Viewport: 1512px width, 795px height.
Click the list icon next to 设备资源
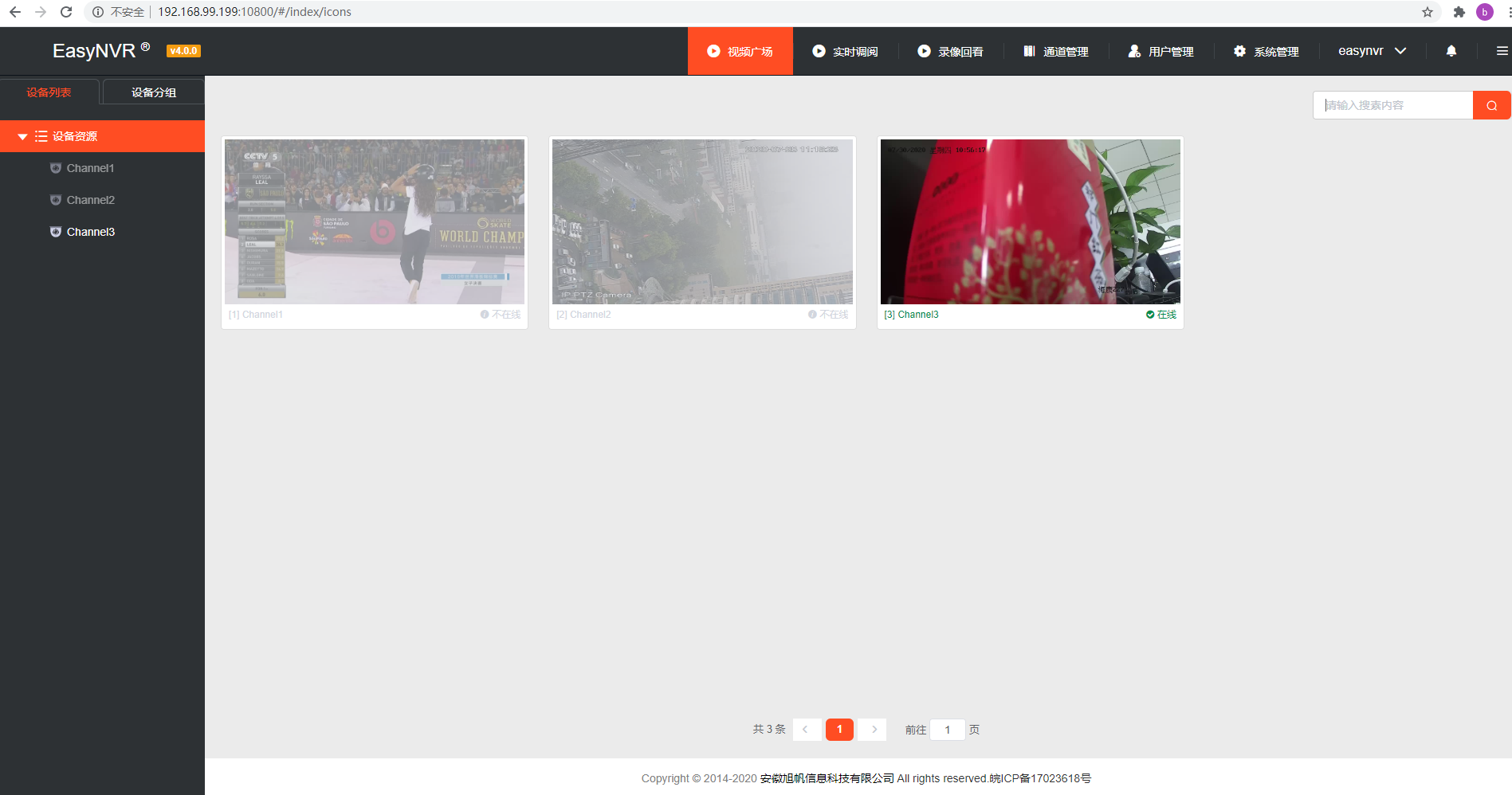click(x=41, y=136)
